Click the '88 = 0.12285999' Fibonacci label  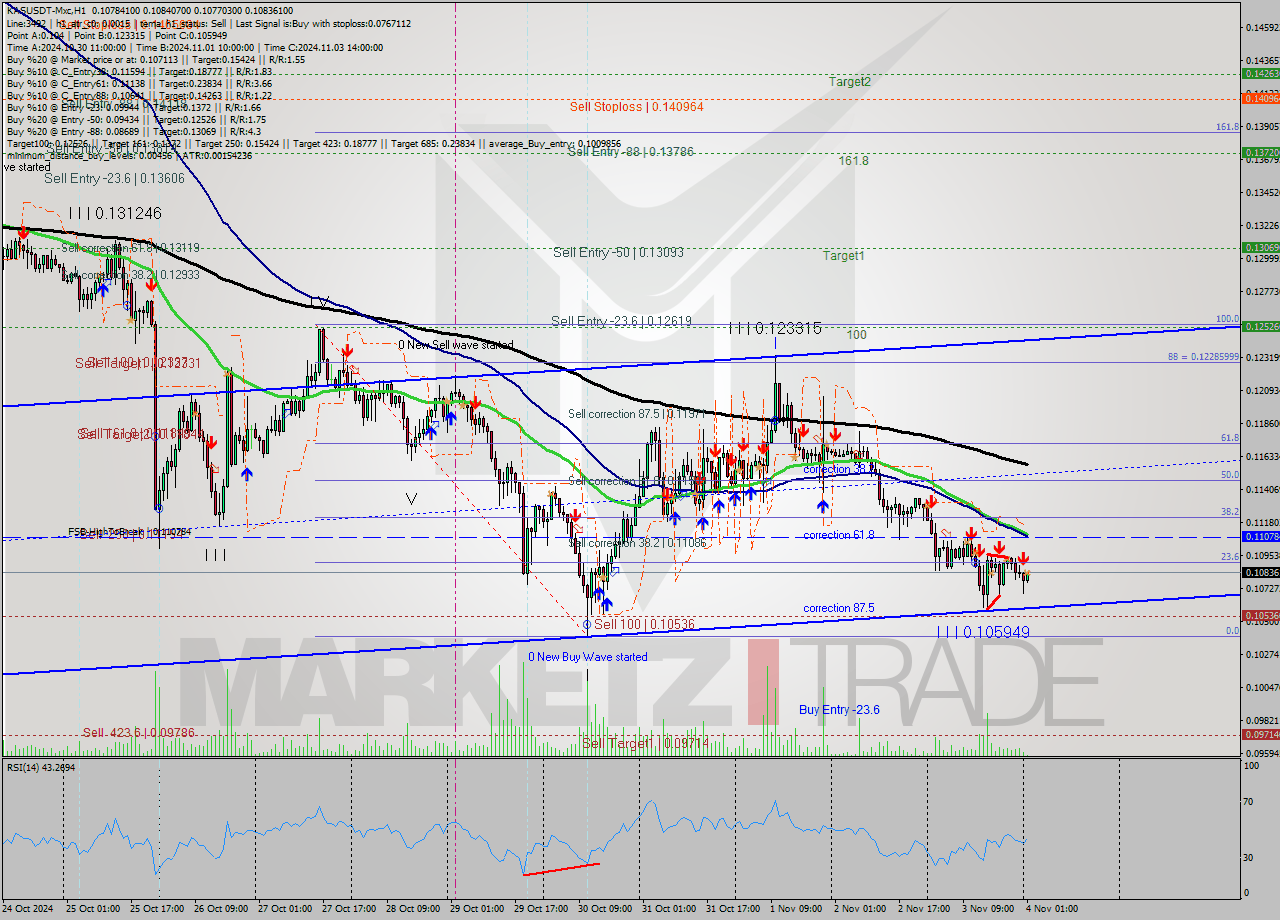[x=1203, y=357]
